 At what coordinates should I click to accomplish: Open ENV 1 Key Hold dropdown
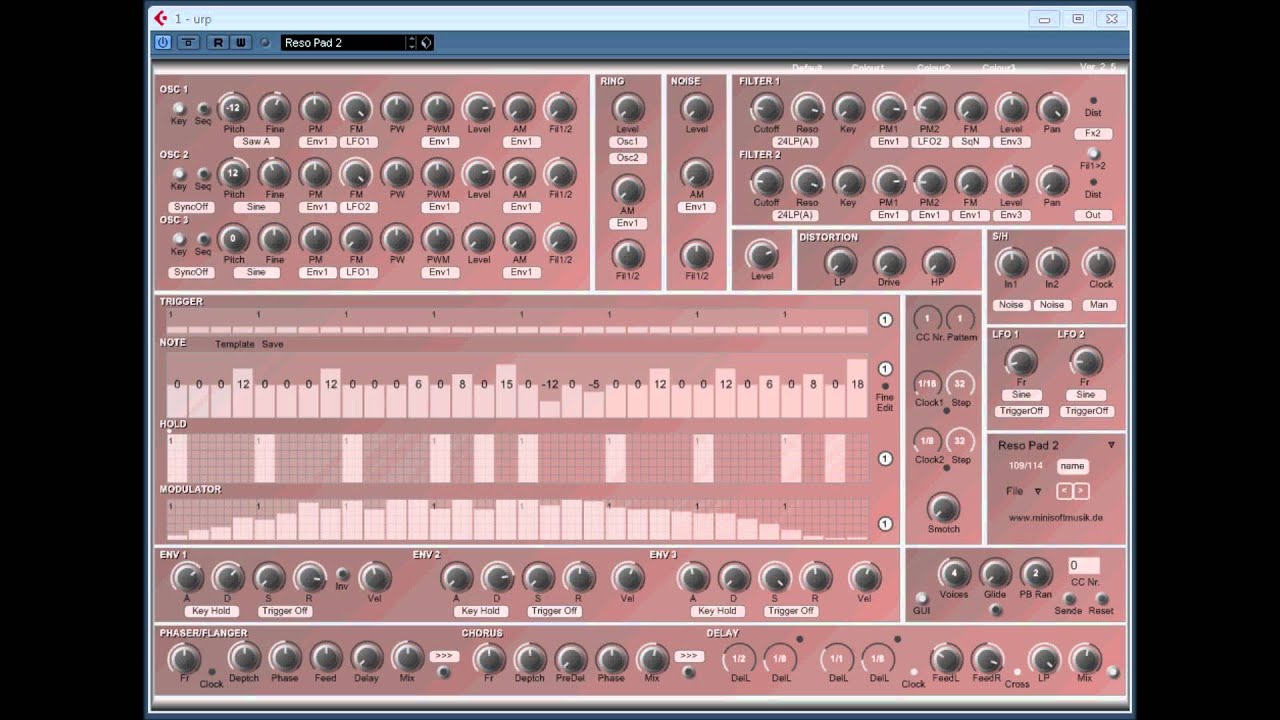[211, 611]
